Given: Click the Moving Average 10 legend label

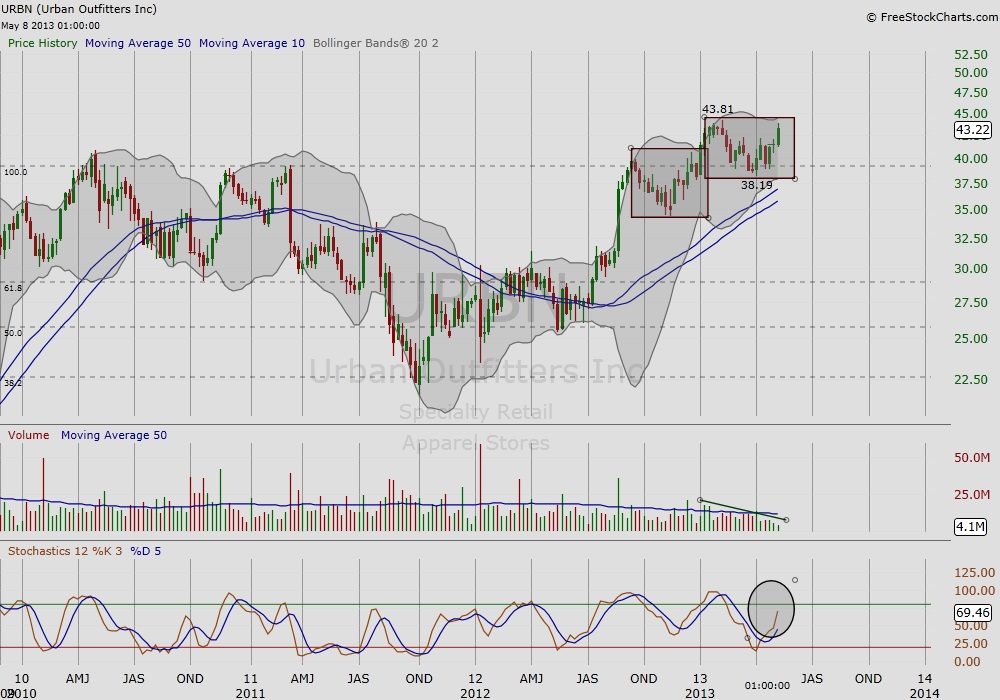Looking at the screenshot, I should point(252,43).
